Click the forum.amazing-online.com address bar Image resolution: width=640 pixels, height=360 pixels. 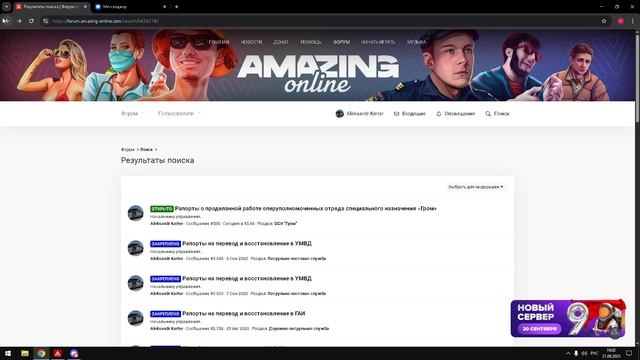pyautogui.click(x=318, y=21)
